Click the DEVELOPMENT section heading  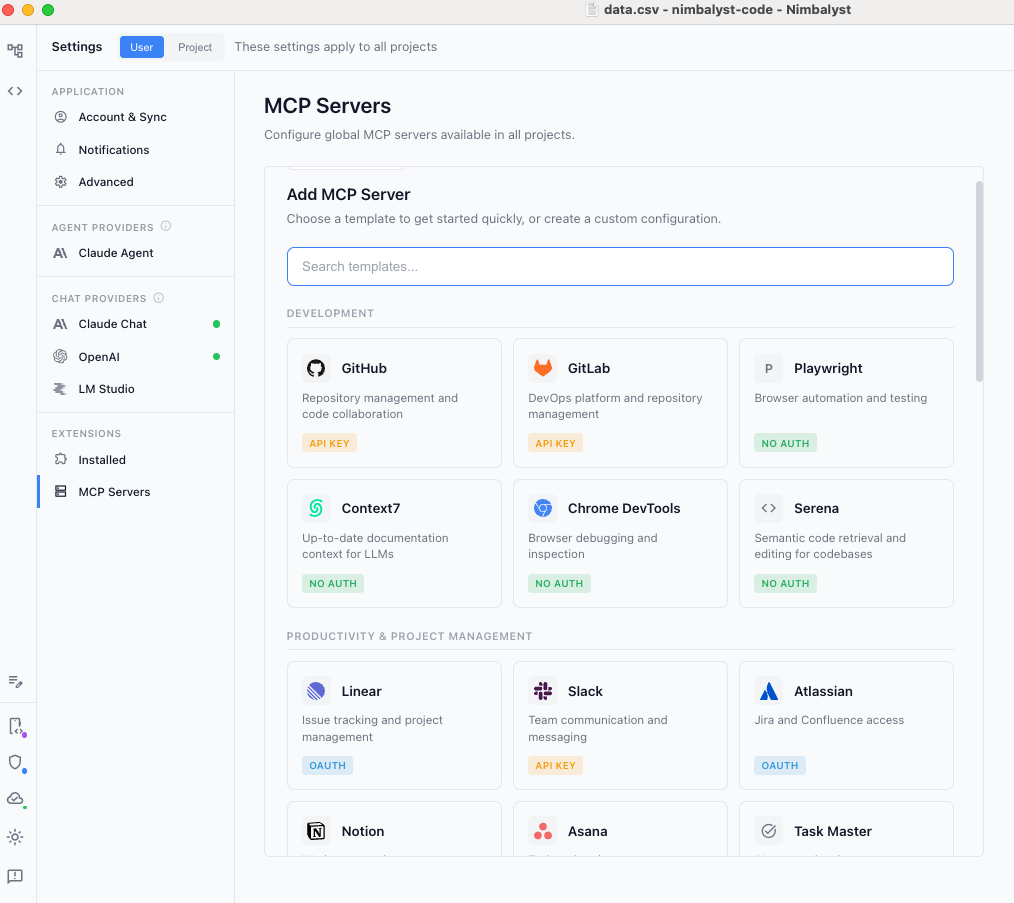330,313
